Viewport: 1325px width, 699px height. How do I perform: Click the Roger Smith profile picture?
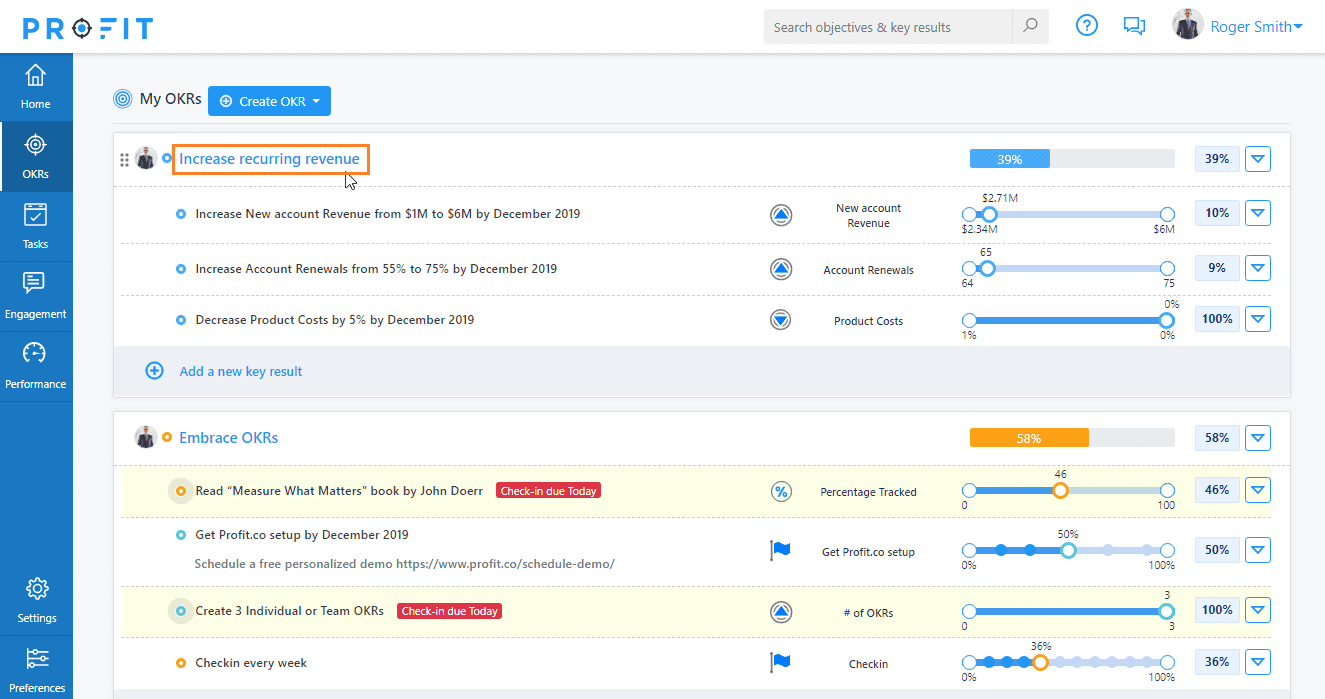[1187, 25]
